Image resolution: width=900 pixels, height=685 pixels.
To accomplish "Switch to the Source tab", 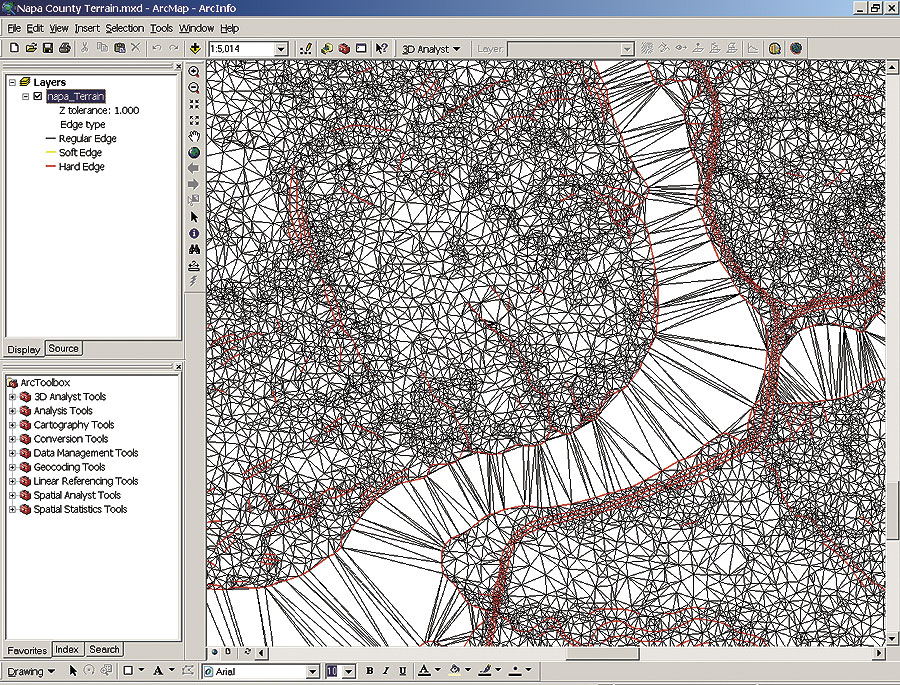I will (64, 349).
